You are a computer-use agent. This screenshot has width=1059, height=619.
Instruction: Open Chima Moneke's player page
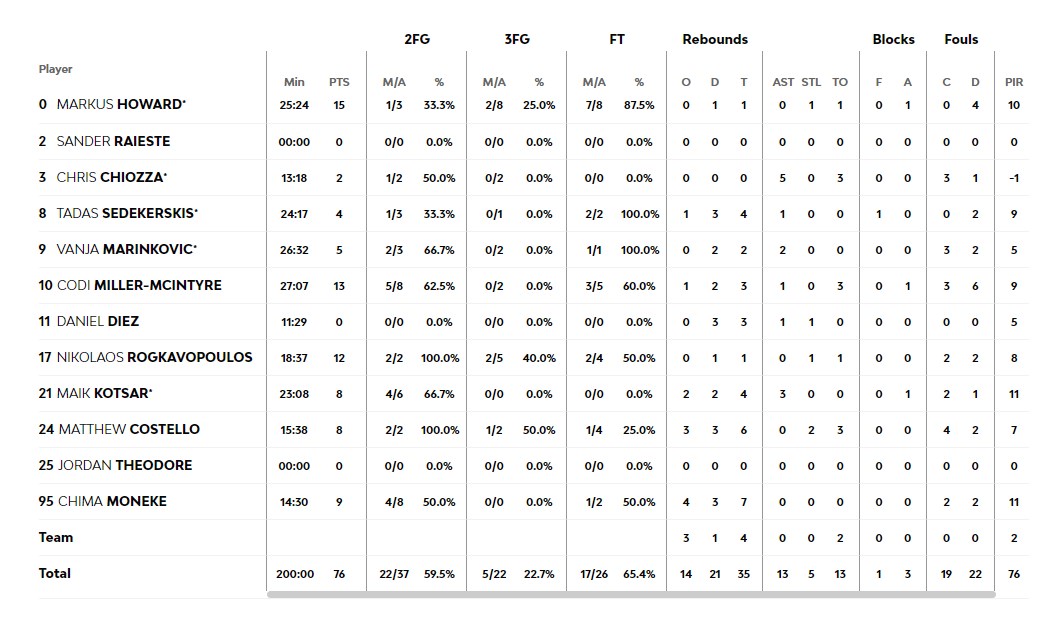112,501
